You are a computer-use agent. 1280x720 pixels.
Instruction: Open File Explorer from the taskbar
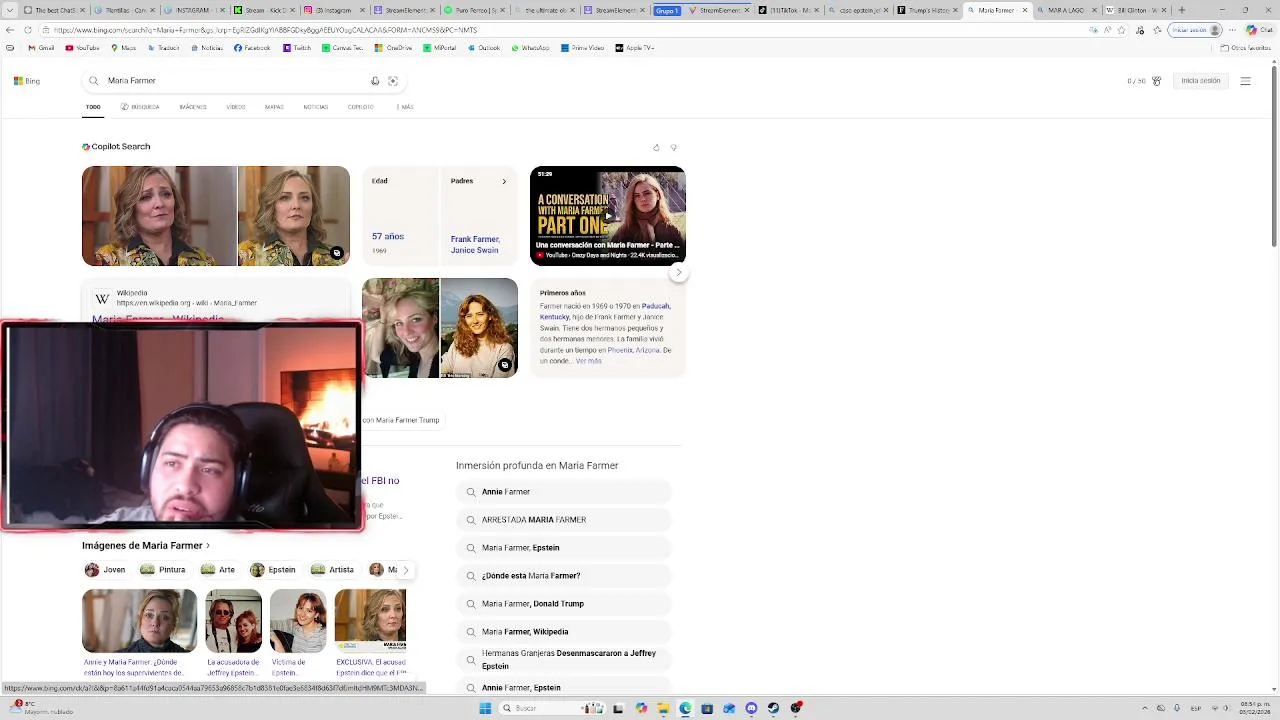pyautogui.click(x=662, y=708)
